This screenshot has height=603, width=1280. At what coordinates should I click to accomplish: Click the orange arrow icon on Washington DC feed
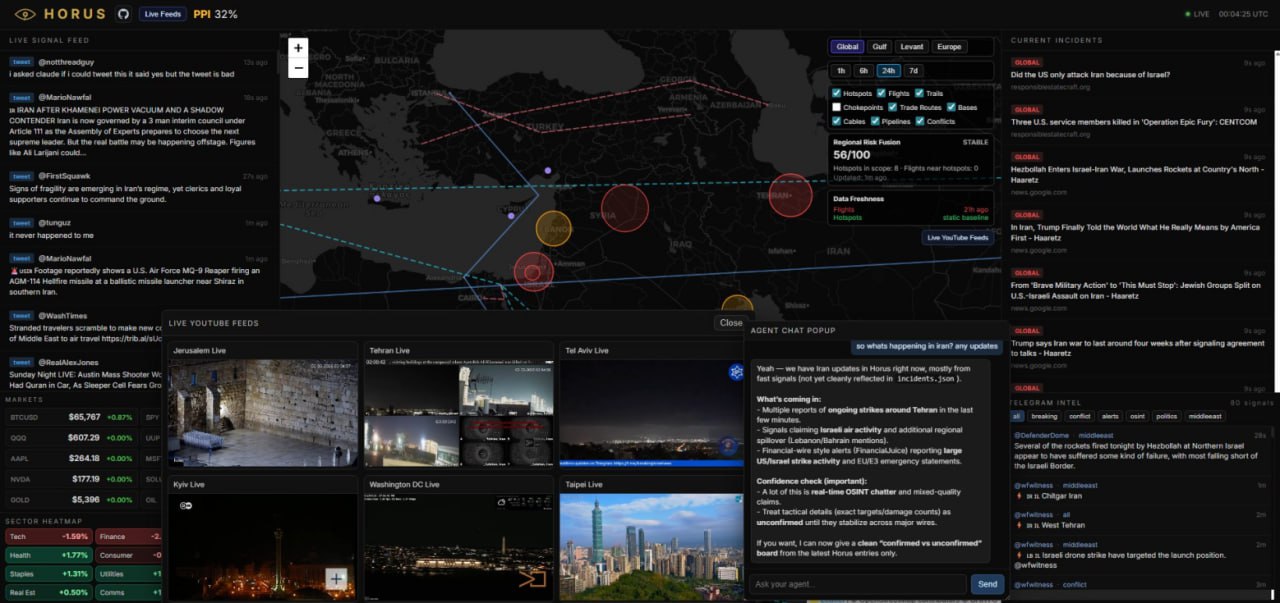pos(532,578)
